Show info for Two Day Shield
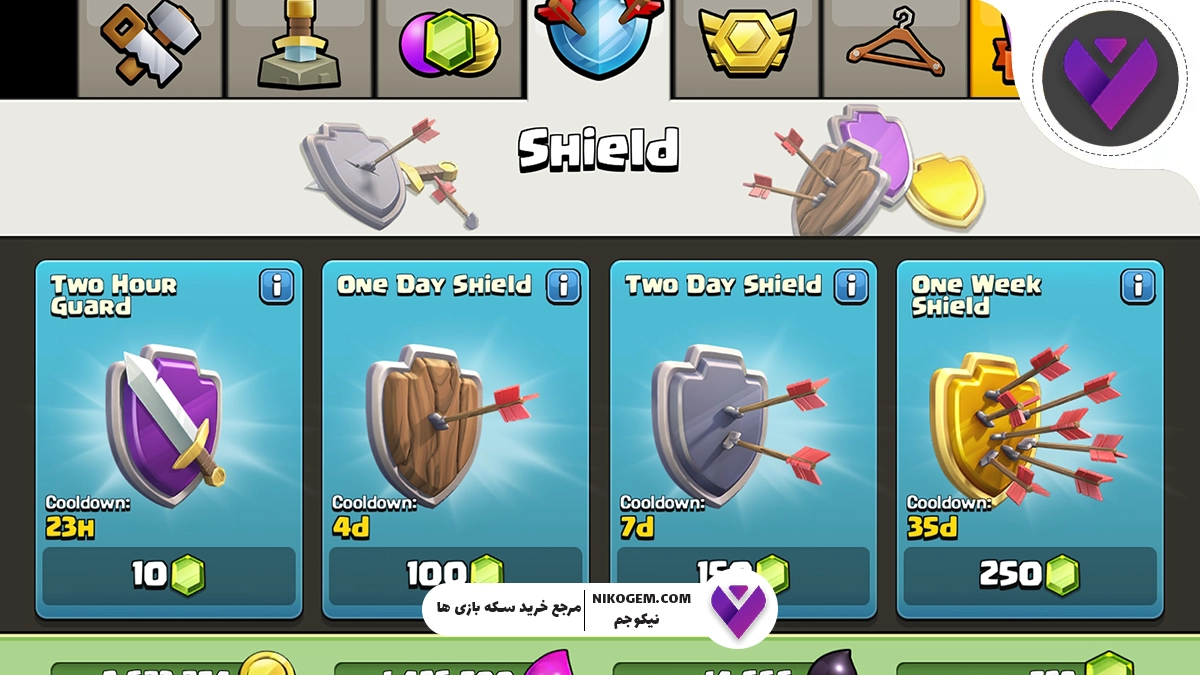The height and width of the screenshot is (675, 1200). pyautogui.click(x=851, y=286)
